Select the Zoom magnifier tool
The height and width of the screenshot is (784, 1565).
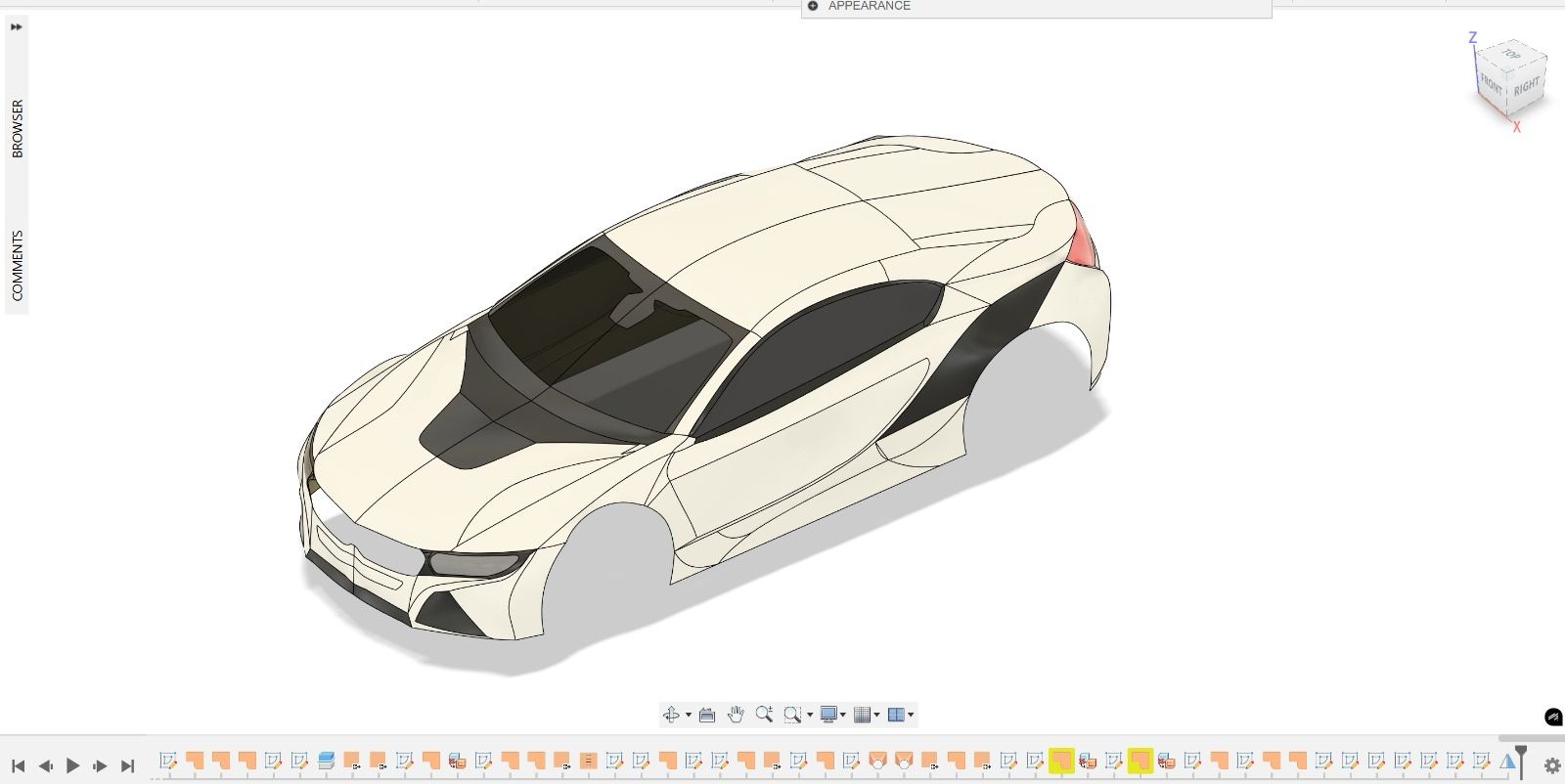tap(764, 715)
